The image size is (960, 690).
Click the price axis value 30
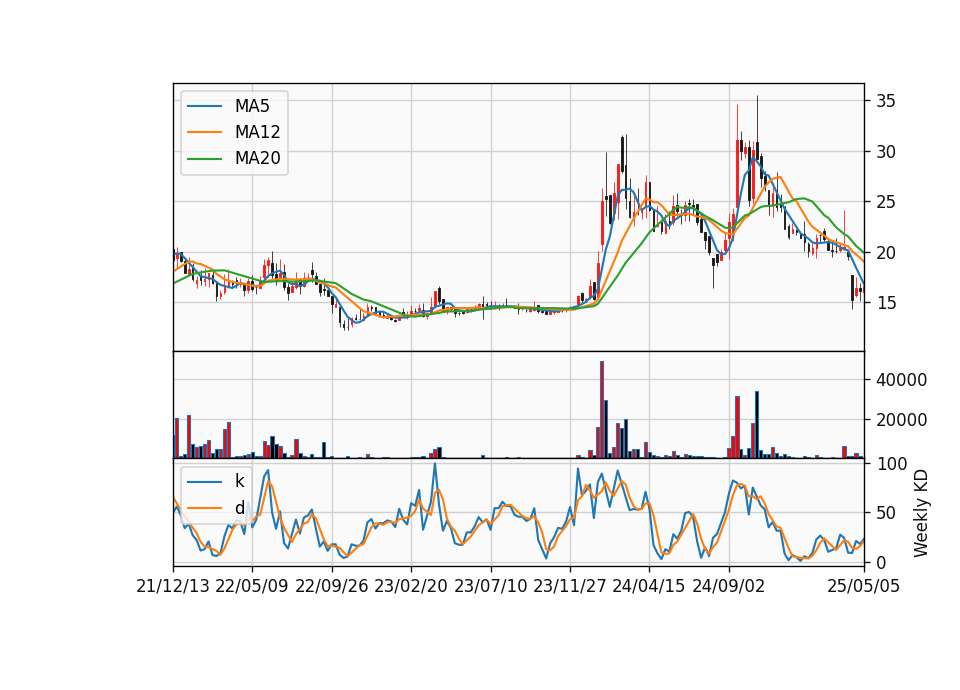click(885, 152)
